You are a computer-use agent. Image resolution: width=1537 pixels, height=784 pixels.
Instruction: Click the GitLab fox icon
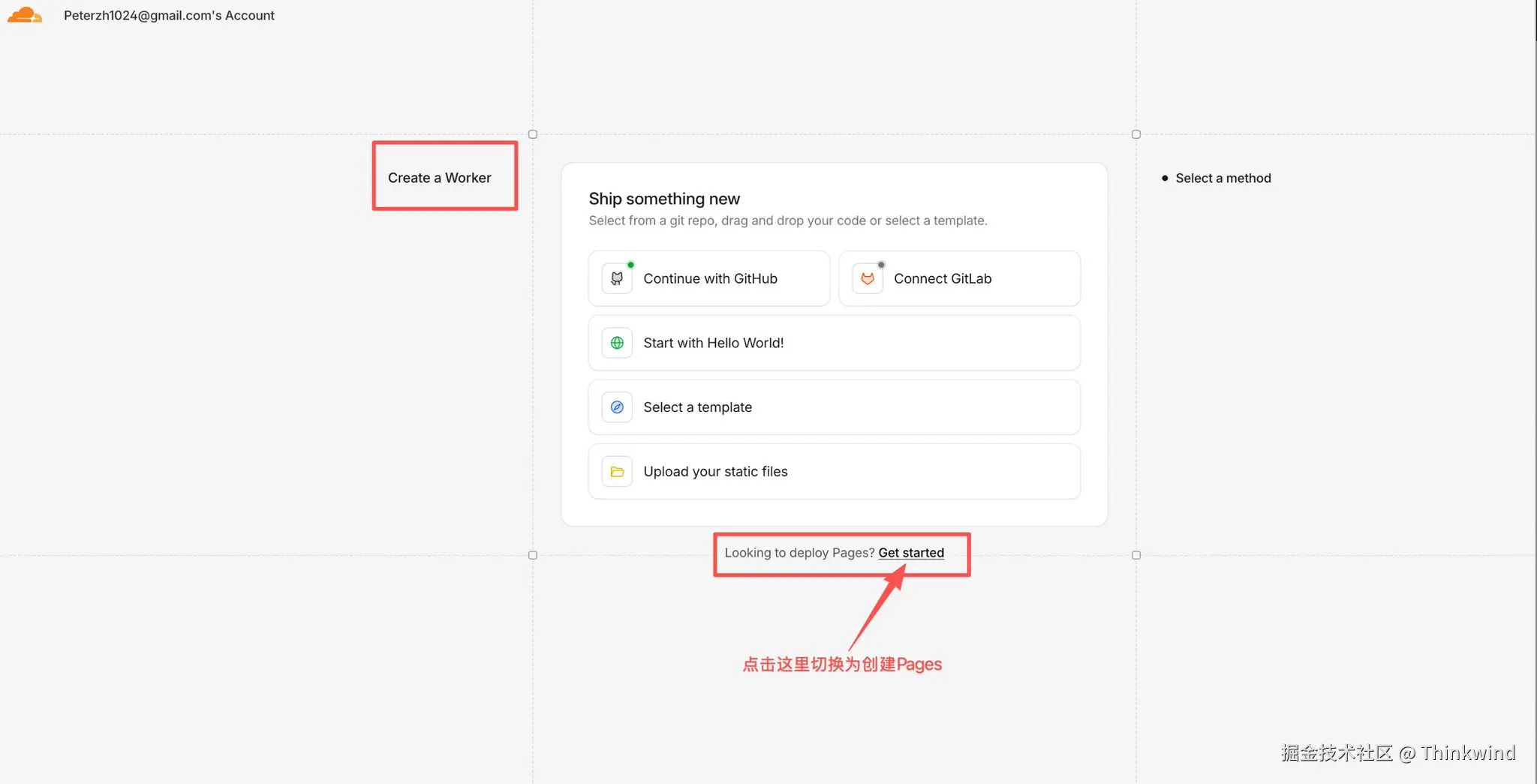[868, 278]
